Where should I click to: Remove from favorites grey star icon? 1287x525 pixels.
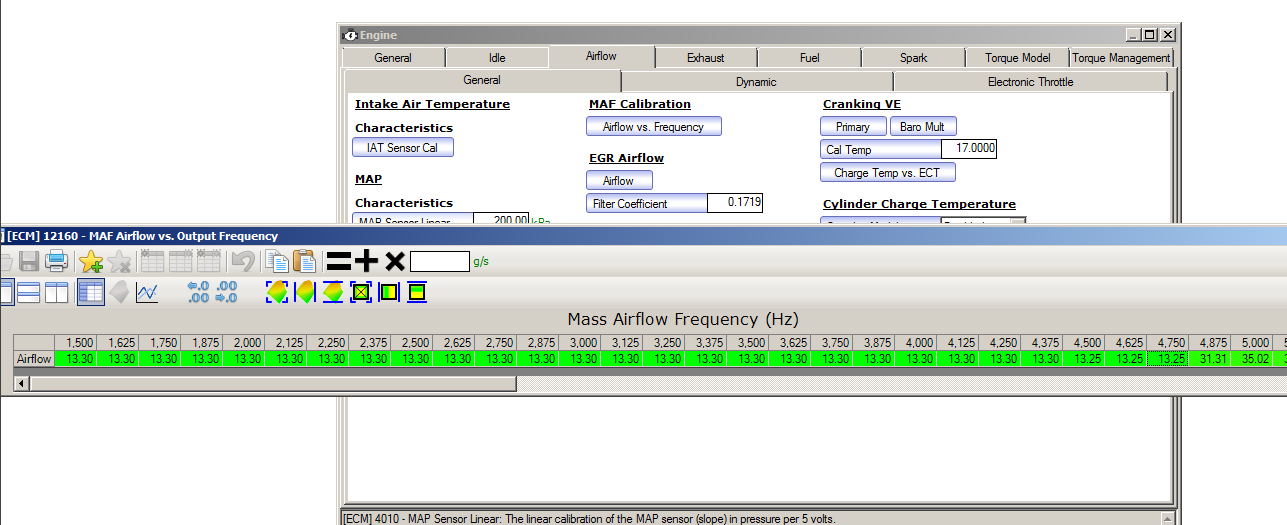(x=120, y=262)
